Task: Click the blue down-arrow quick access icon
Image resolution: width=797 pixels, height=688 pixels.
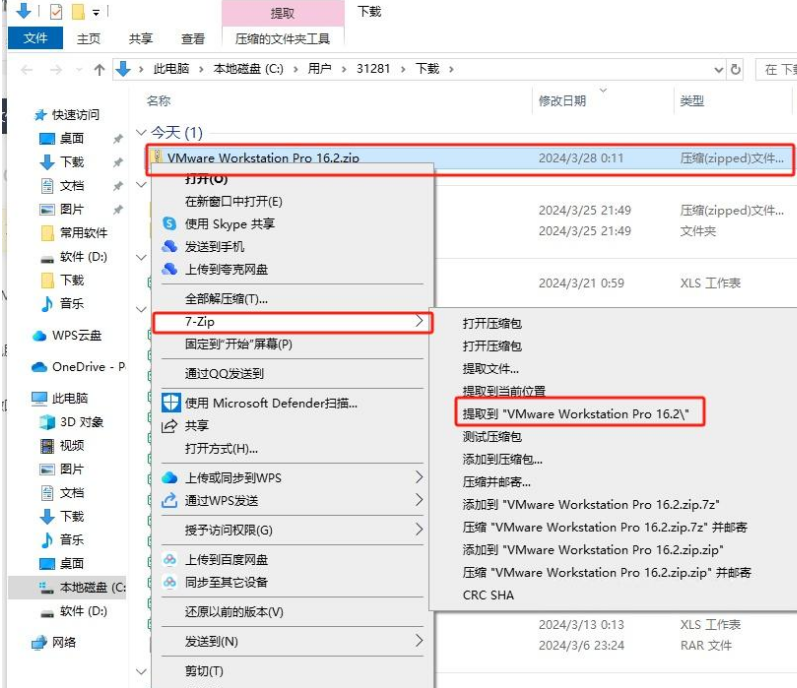Action: coord(24,11)
